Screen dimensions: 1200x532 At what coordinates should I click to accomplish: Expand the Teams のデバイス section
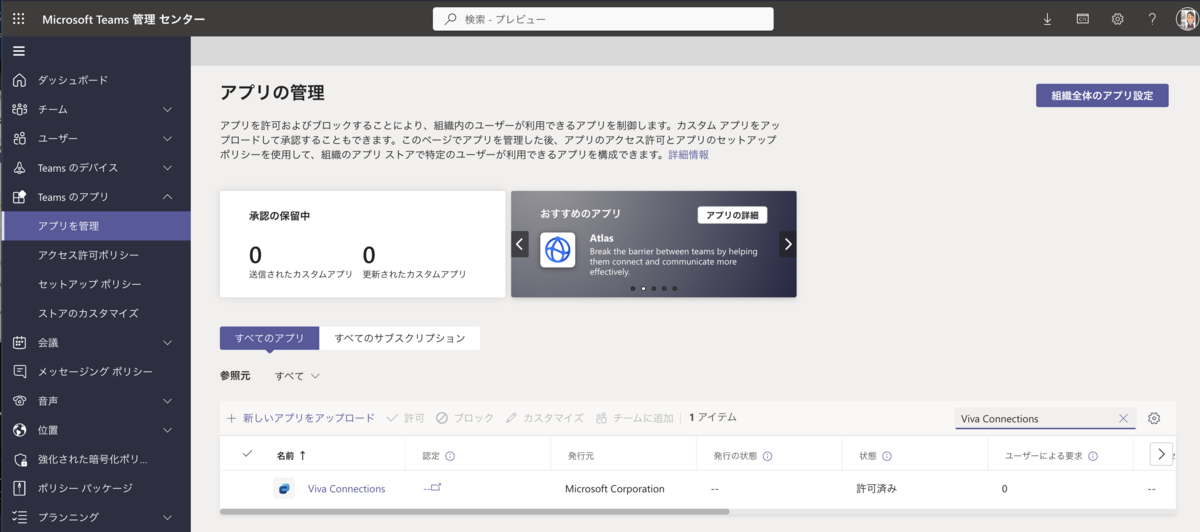[167, 167]
